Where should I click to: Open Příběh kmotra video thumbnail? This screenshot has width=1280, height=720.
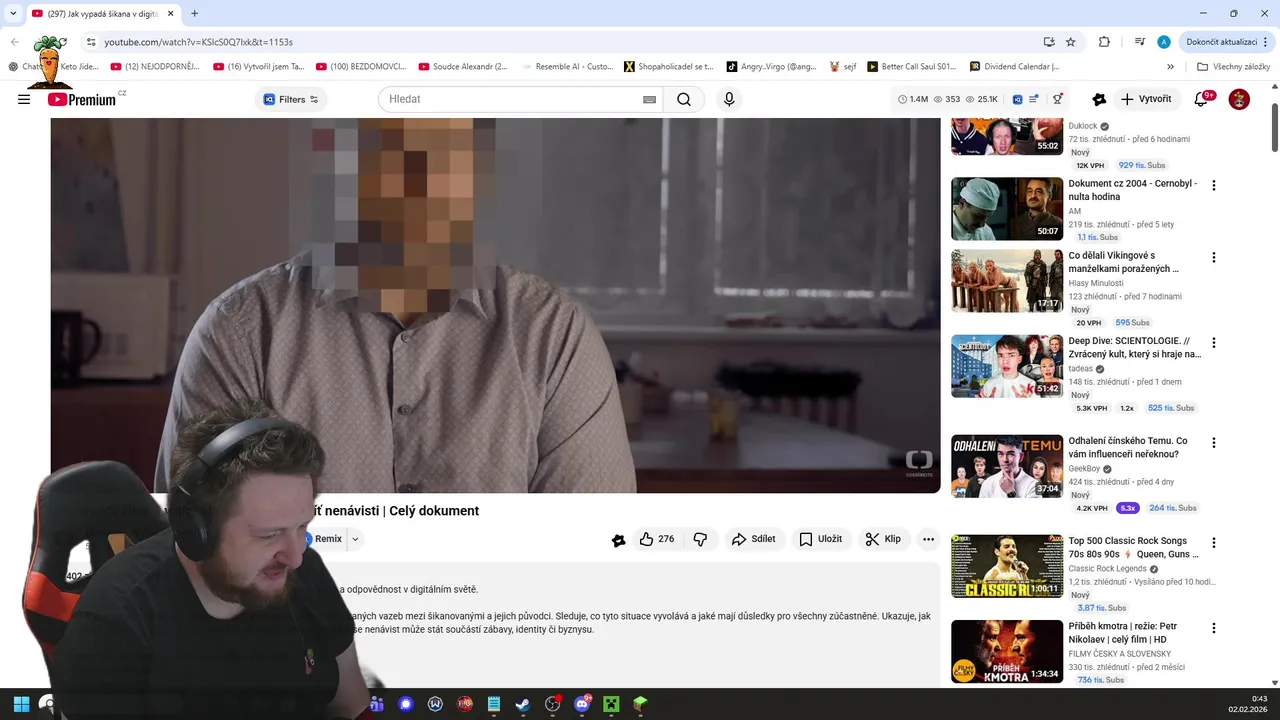[x=1007, y=652]
